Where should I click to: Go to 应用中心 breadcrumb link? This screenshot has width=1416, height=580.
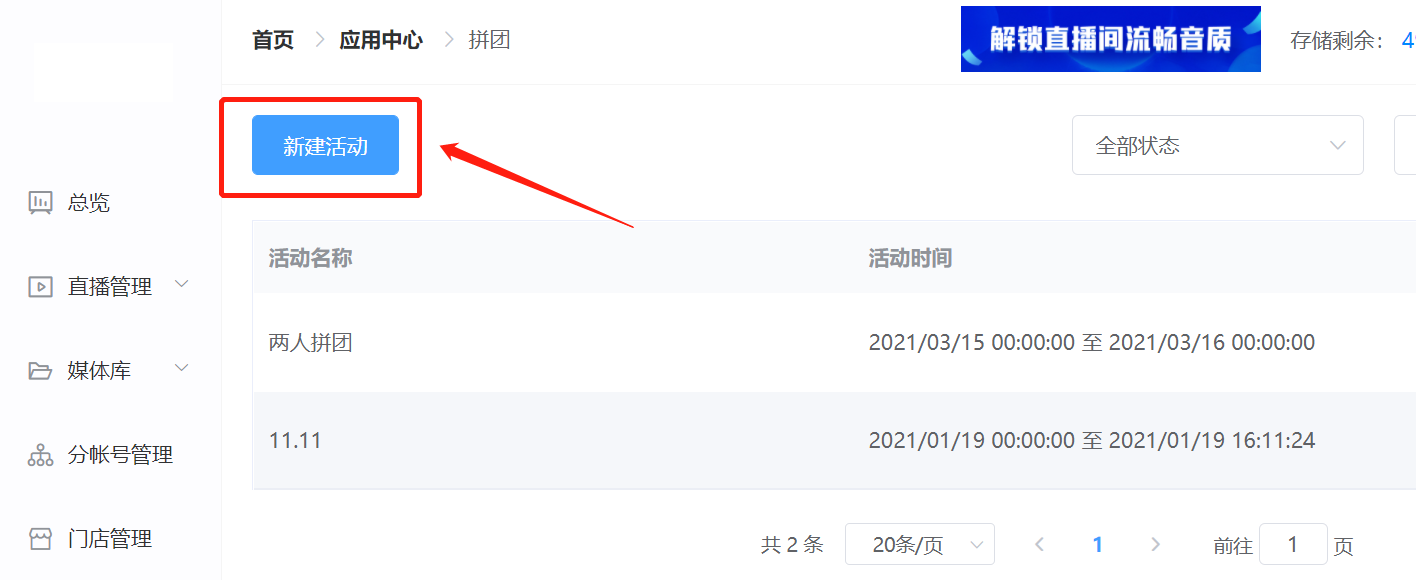[381, 40]
